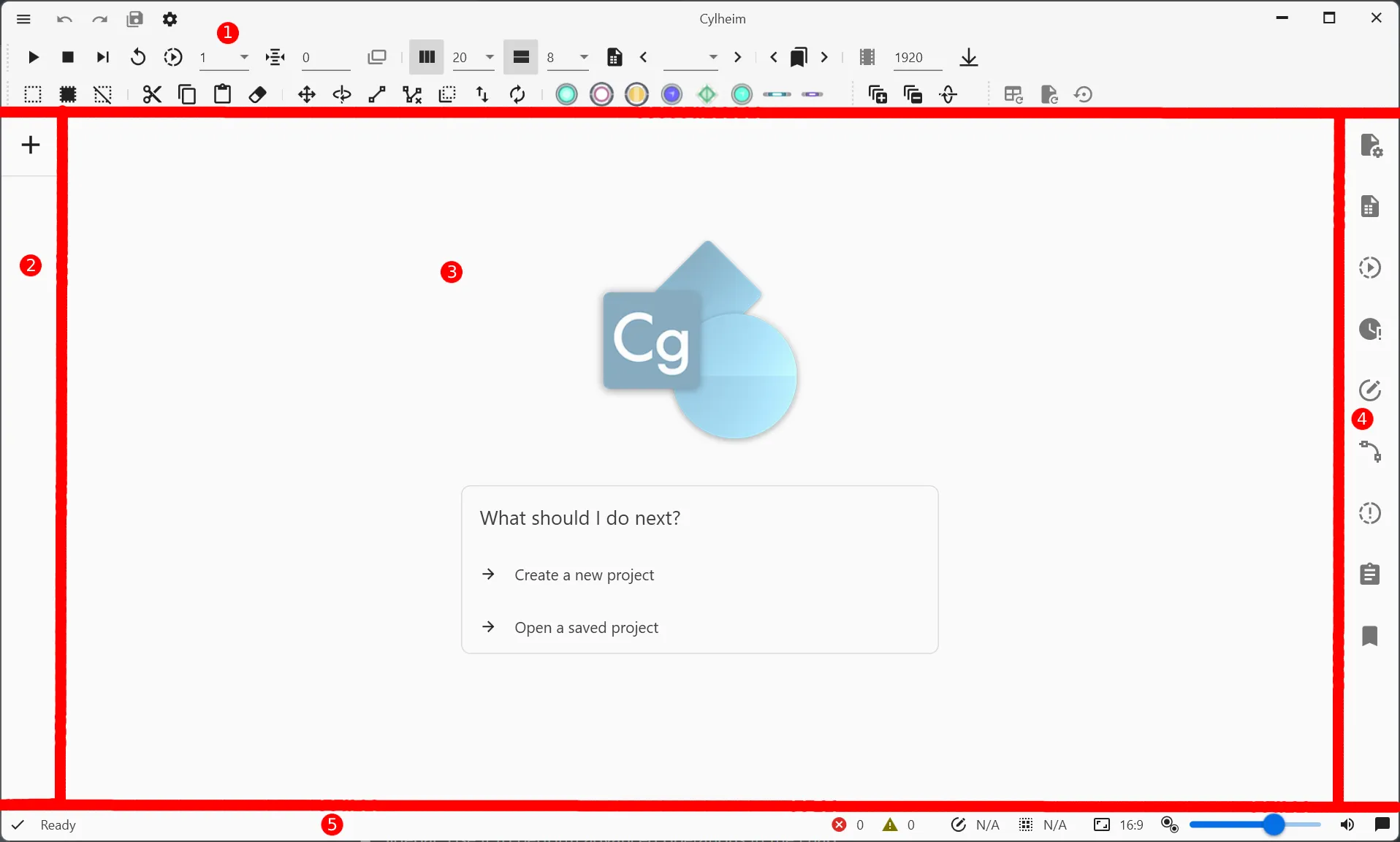Select the Move tool with four arrows

click(x=306, y=94)
